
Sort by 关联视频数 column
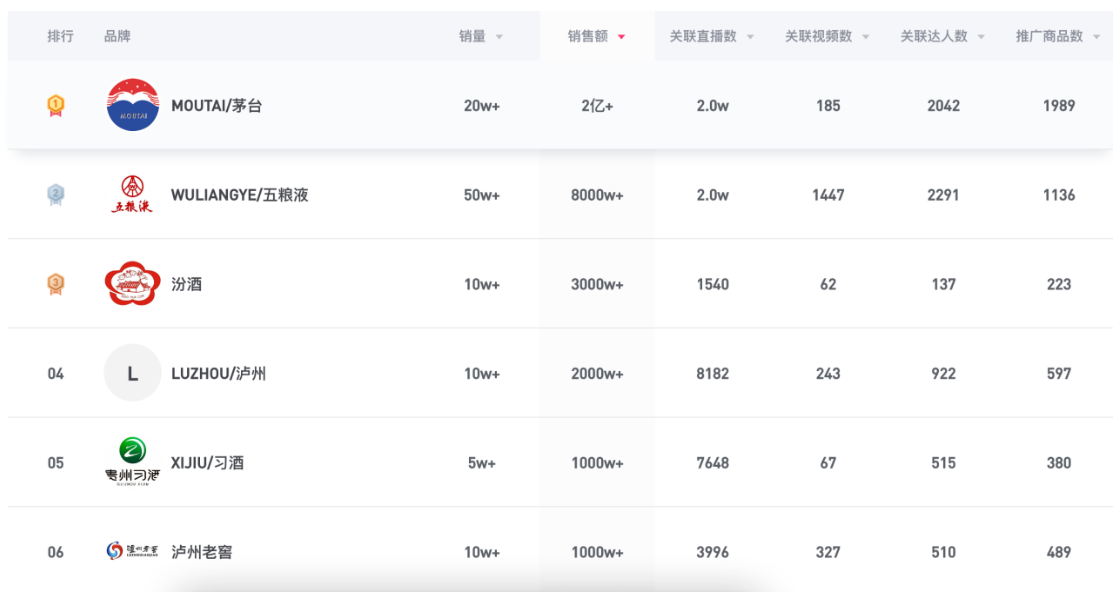click(827, 37)
